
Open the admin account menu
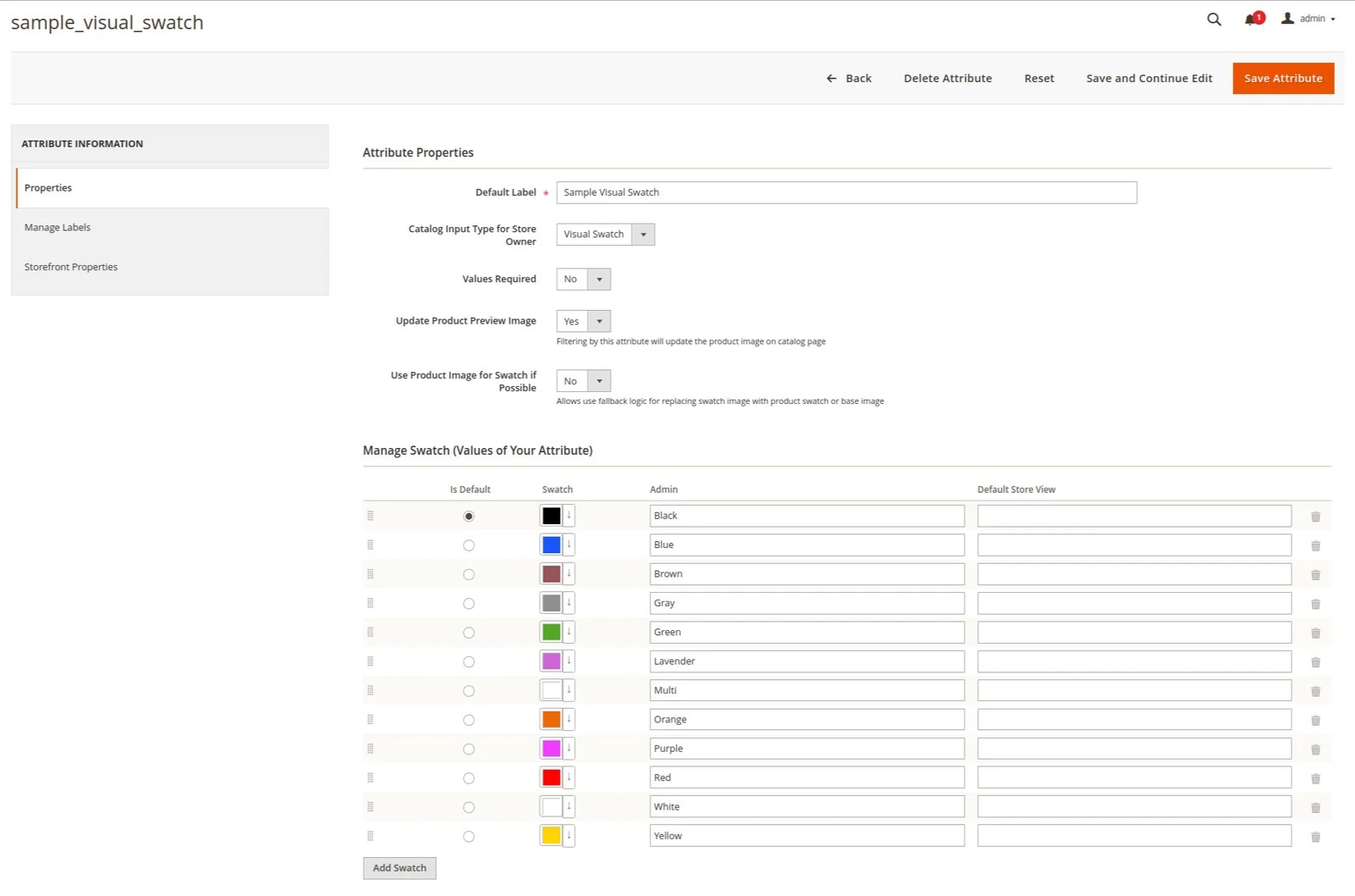click(x=1308, y=19)
